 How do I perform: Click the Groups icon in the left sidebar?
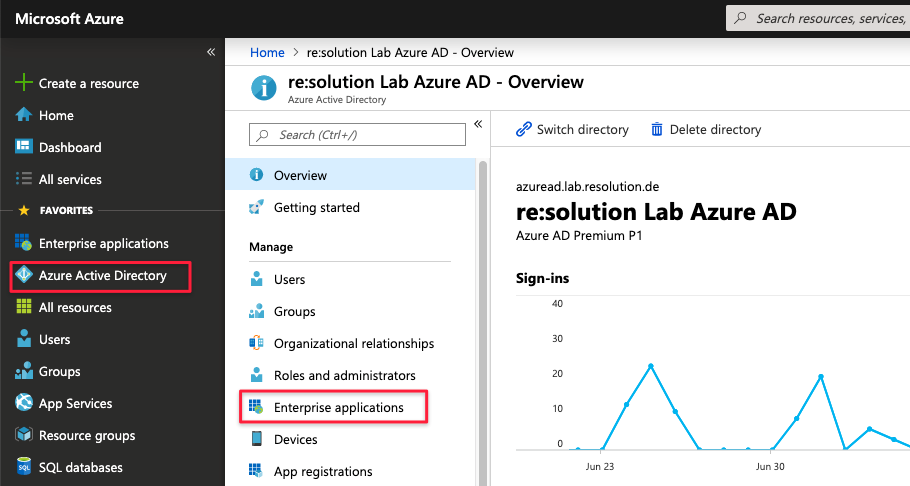[24, 370]
